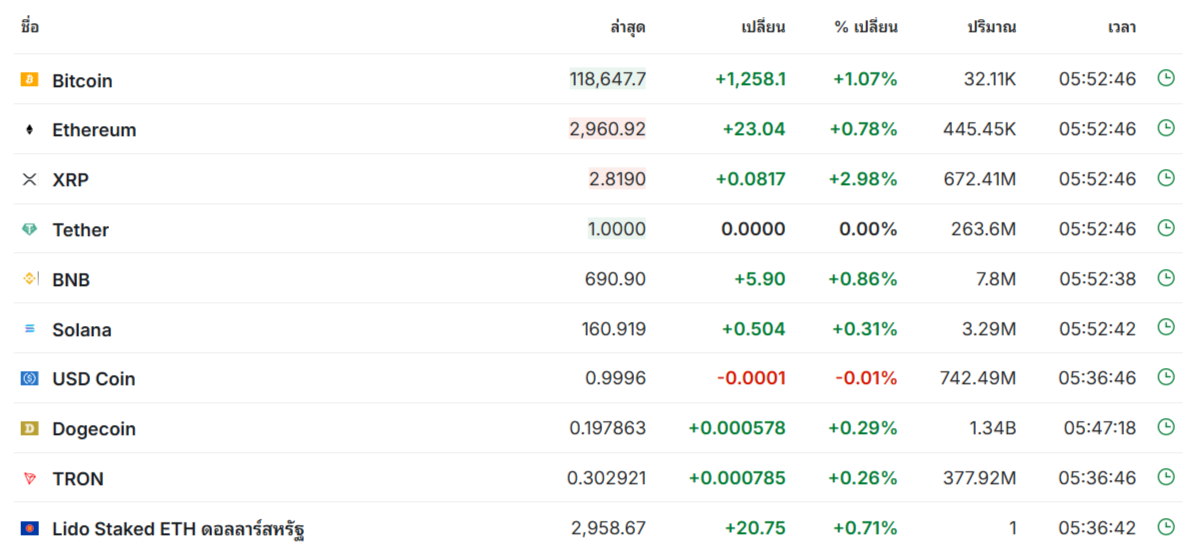
Task: Click the Solana striped logo icon
Action: (x=30, y=329)
